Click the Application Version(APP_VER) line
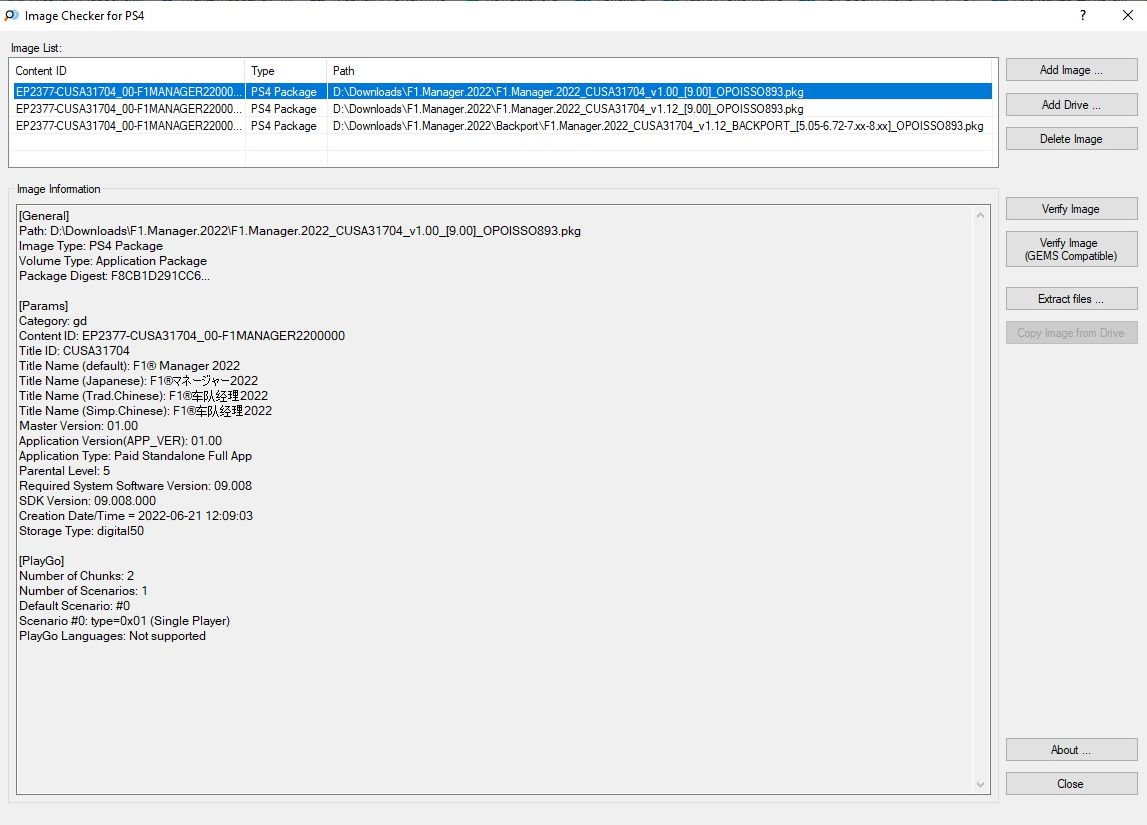 (121, 441)
